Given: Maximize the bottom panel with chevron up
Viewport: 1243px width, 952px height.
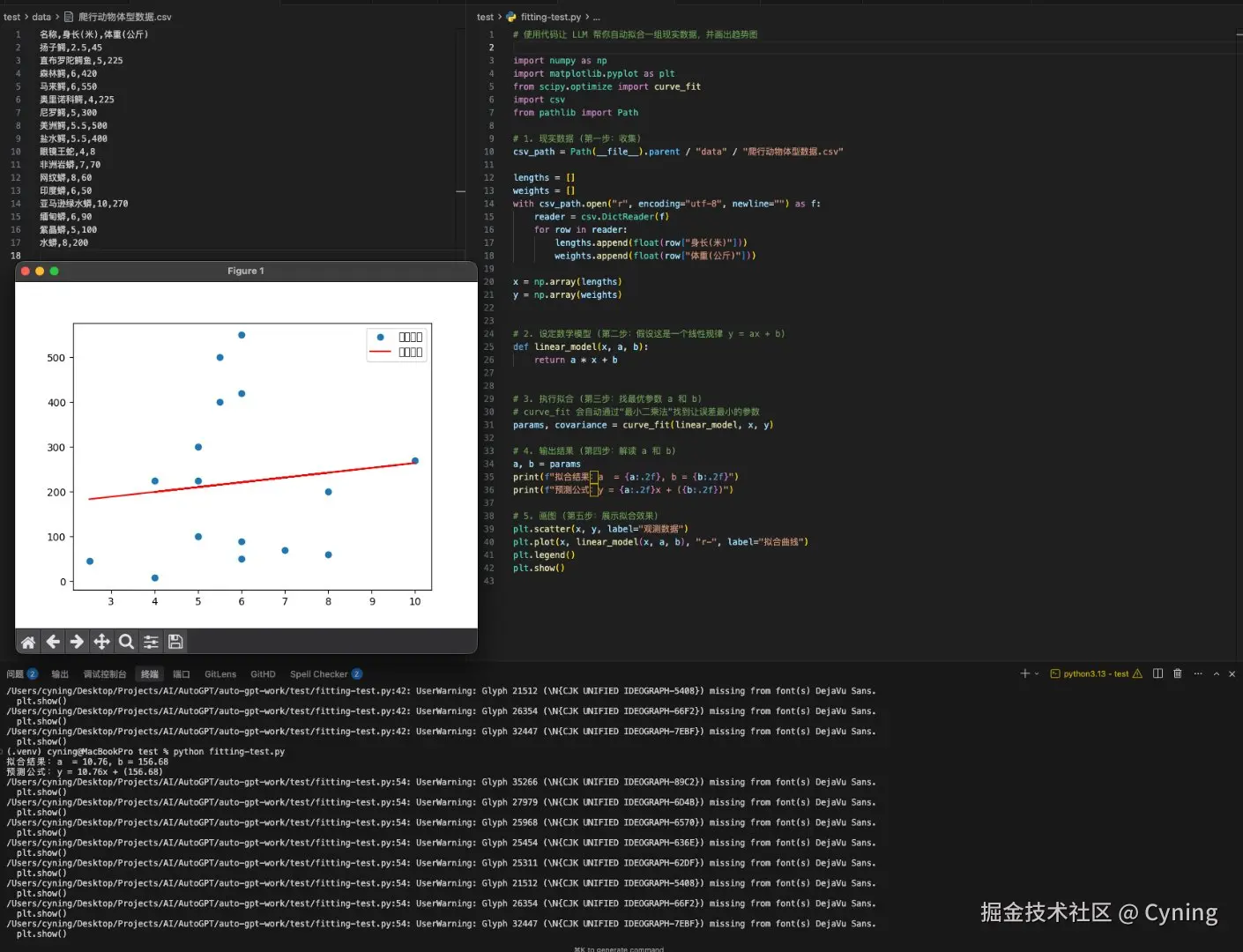Looking at the screenshot, I should 1216,673.
